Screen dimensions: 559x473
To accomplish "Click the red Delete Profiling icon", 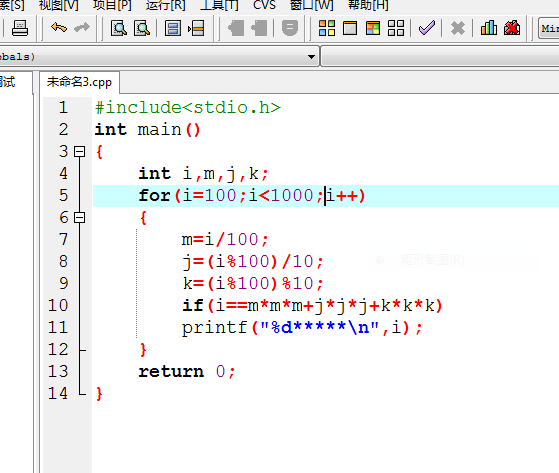I will coord(512,28).
